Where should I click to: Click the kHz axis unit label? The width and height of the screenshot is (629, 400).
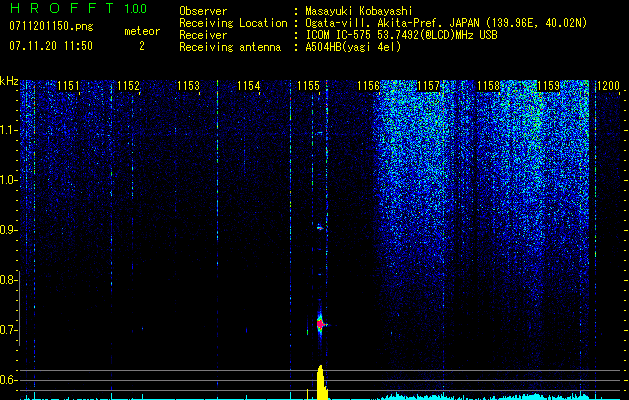pyautogui.click(x=9, y=81)
